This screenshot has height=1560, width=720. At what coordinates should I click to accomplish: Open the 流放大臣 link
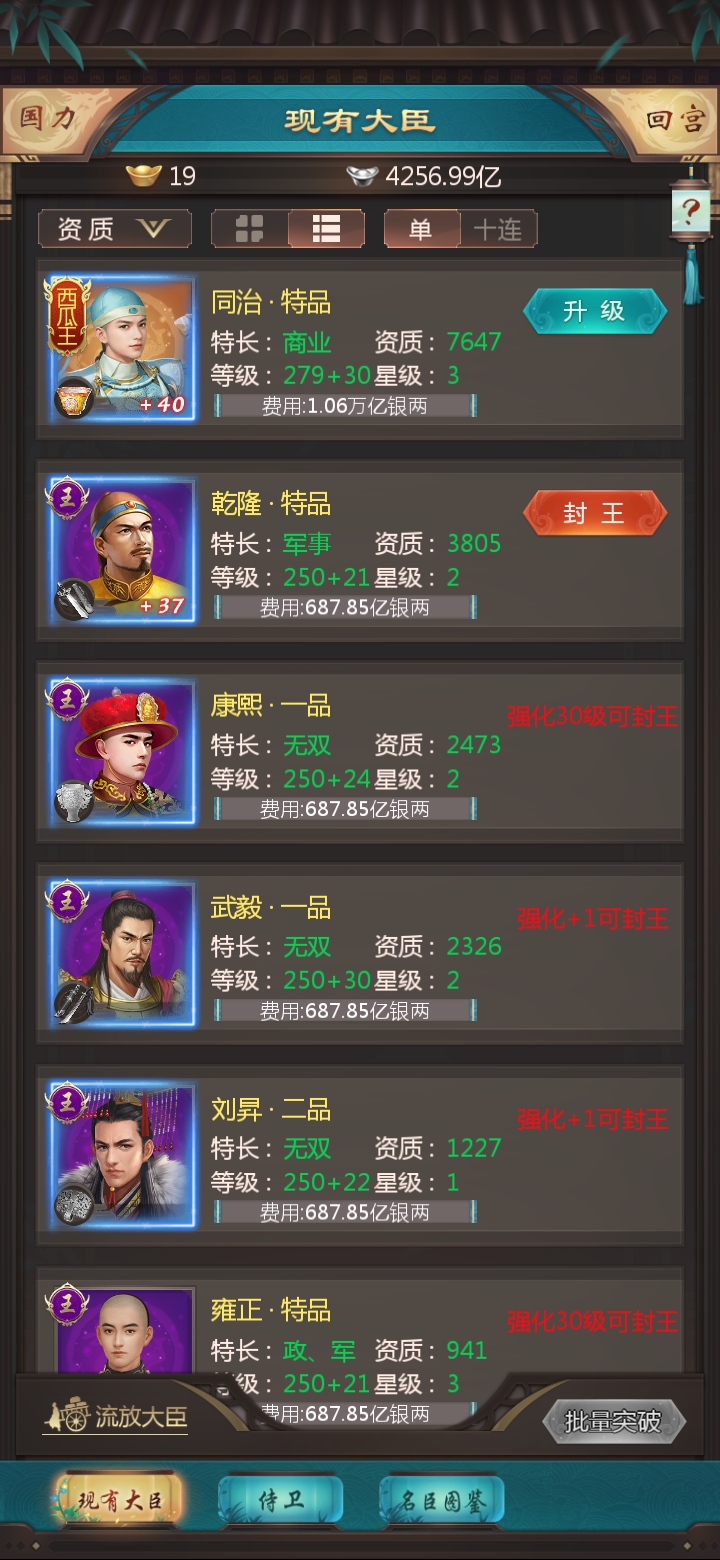pos(115,1416)
